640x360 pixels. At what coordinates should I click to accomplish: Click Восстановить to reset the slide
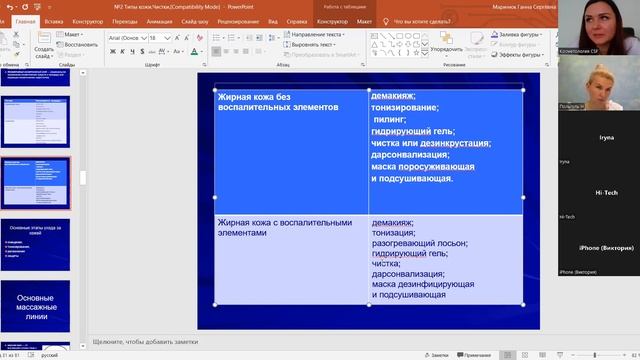77,44
